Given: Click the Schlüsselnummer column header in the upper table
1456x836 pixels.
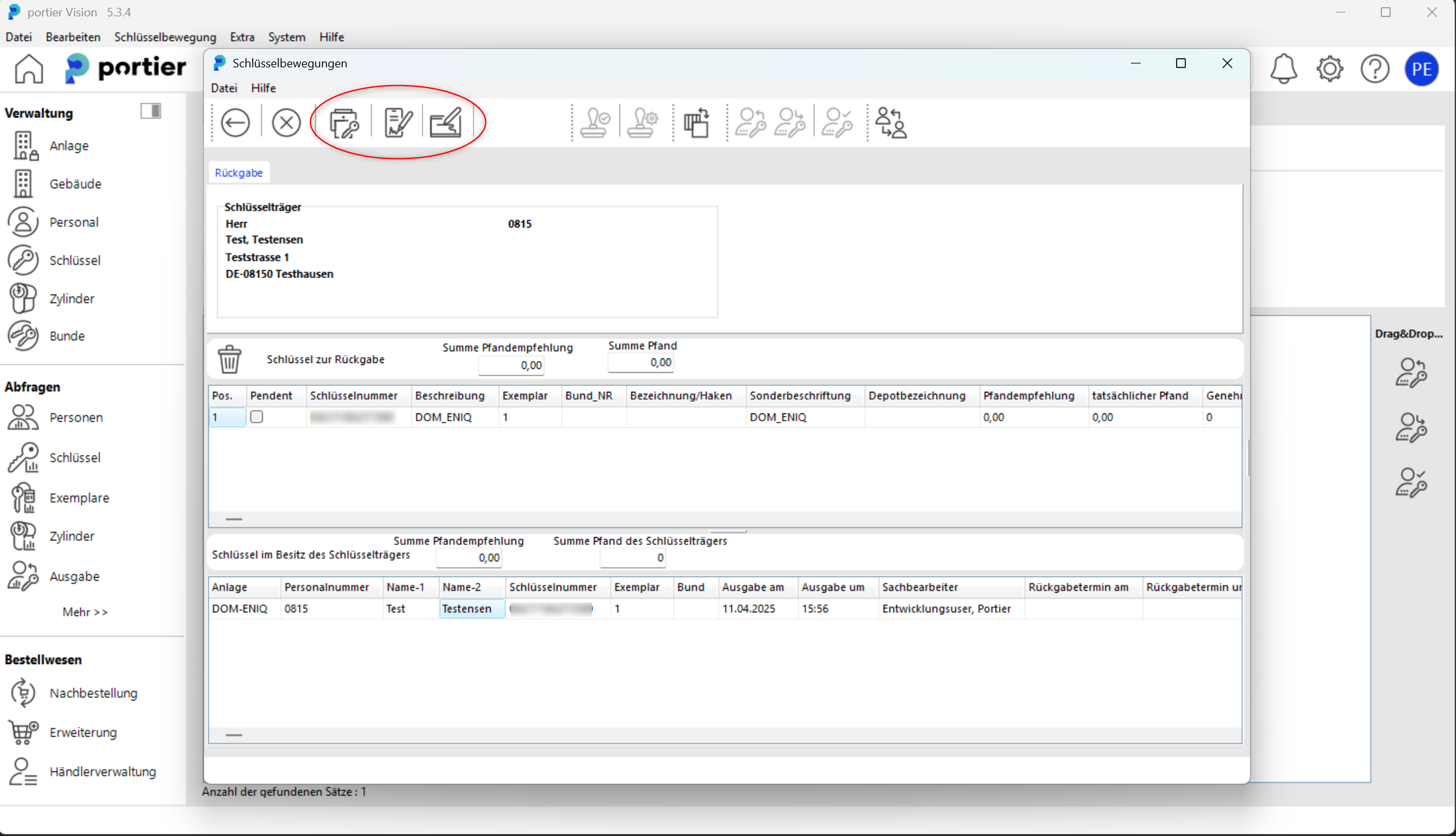Looking at the screenshot, I should point(354,396).
